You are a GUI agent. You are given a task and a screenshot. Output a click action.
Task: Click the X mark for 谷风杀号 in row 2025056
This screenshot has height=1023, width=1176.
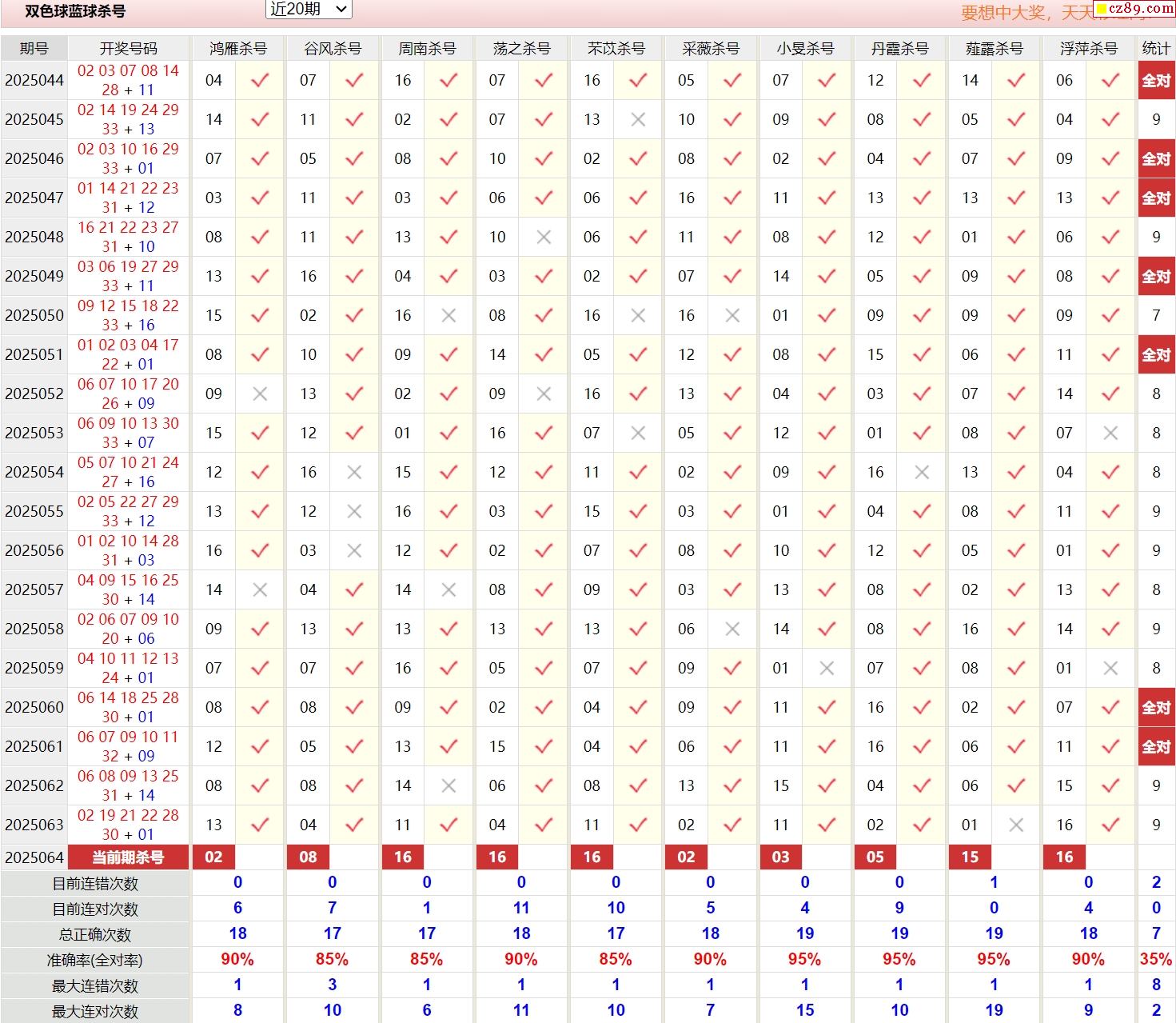pyautogui.click(x=354, y=550)
